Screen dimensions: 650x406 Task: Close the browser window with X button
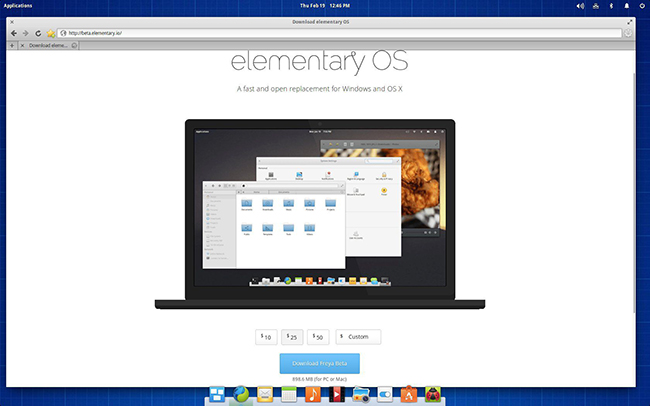[x=12, y=22]
